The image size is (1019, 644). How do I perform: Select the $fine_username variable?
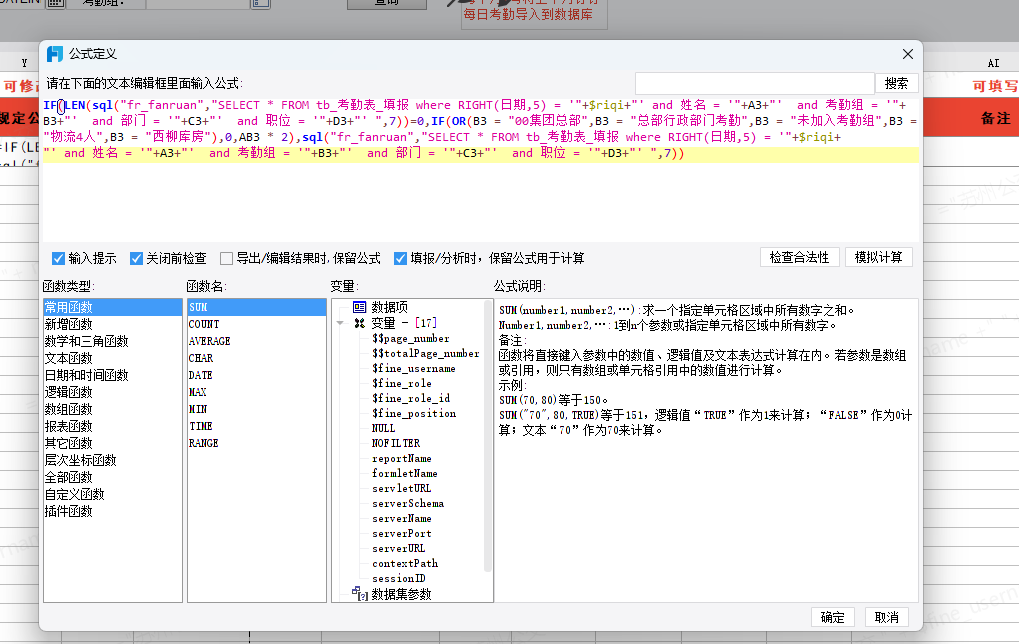pos(413,368)
